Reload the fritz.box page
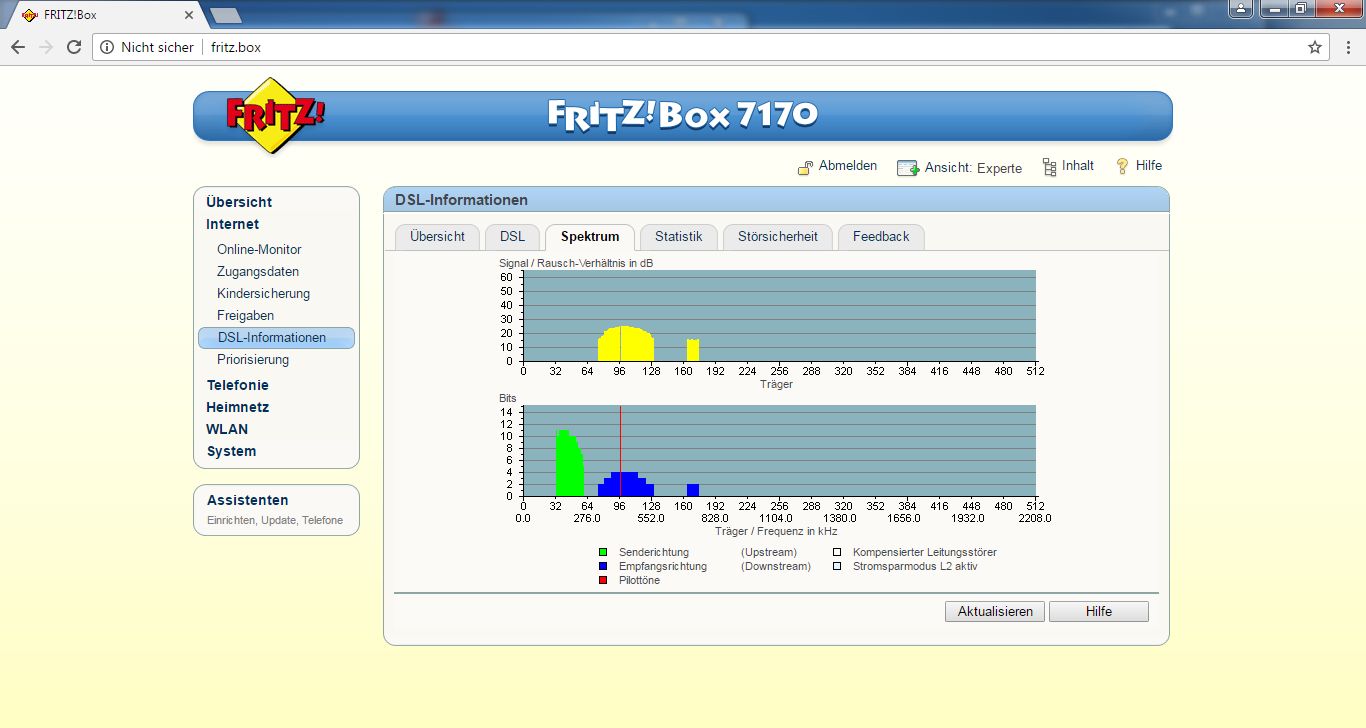Image resolution: width=1366 pixels, height=728 pixels. tap(74, 47)
